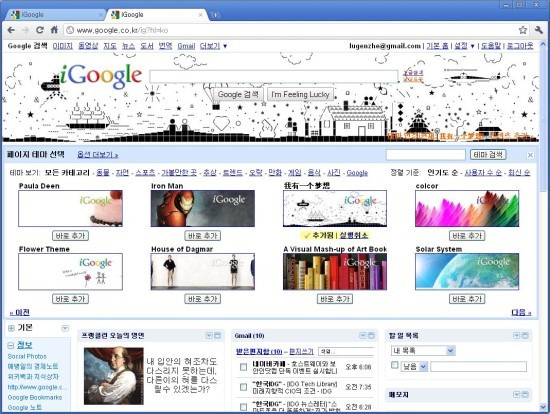550x414 pixels.
Task: Click 로그아웃 to sign out
Action: (520, 46)
